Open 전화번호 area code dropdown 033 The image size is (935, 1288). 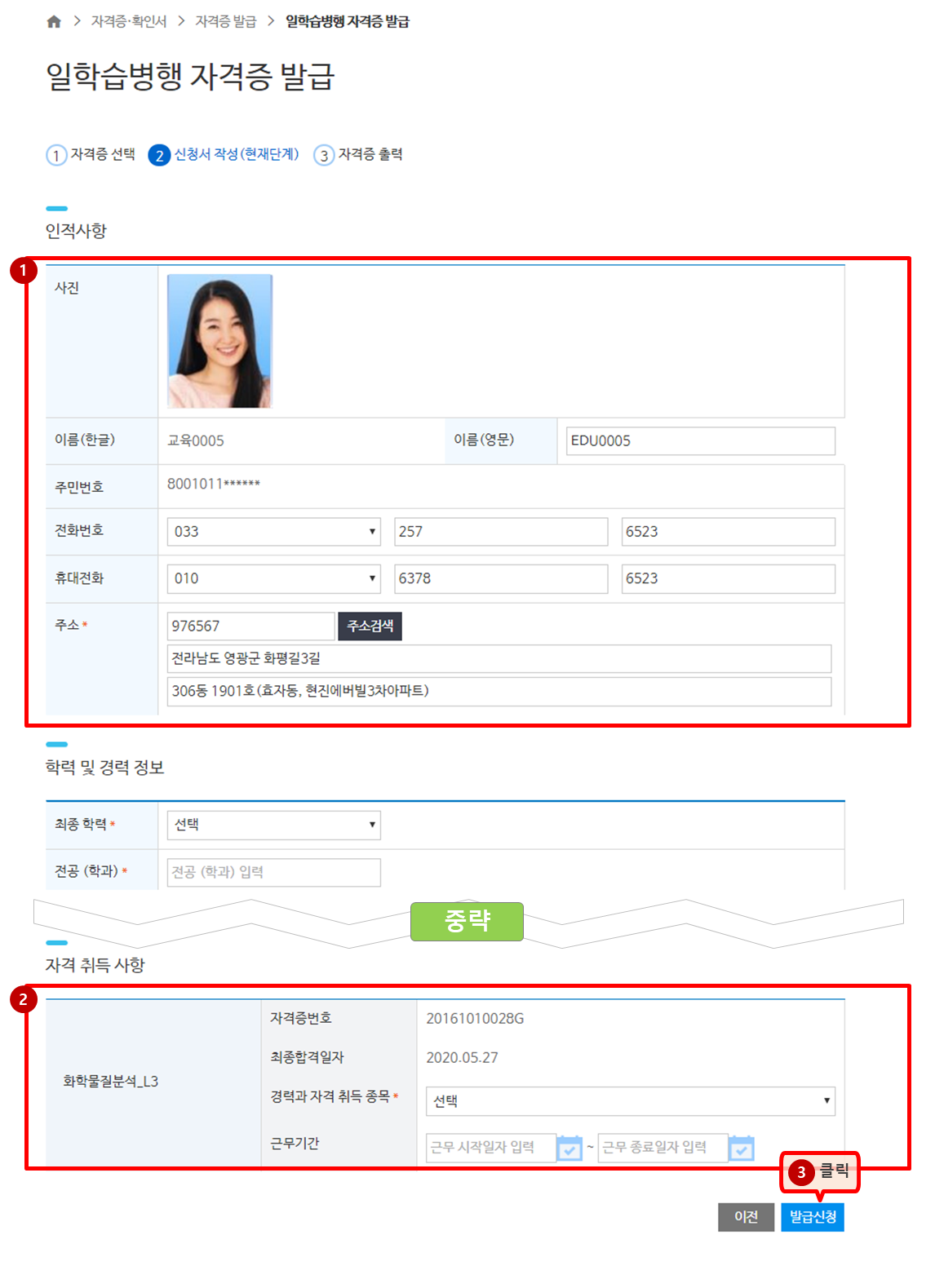(273, 532)
